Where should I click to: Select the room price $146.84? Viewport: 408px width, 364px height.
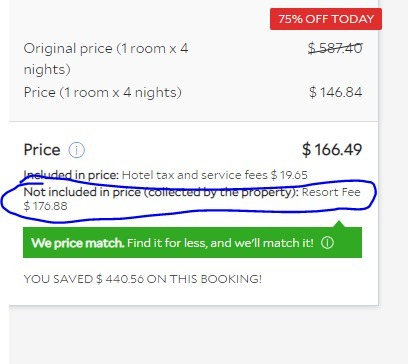tap(336, 92)
